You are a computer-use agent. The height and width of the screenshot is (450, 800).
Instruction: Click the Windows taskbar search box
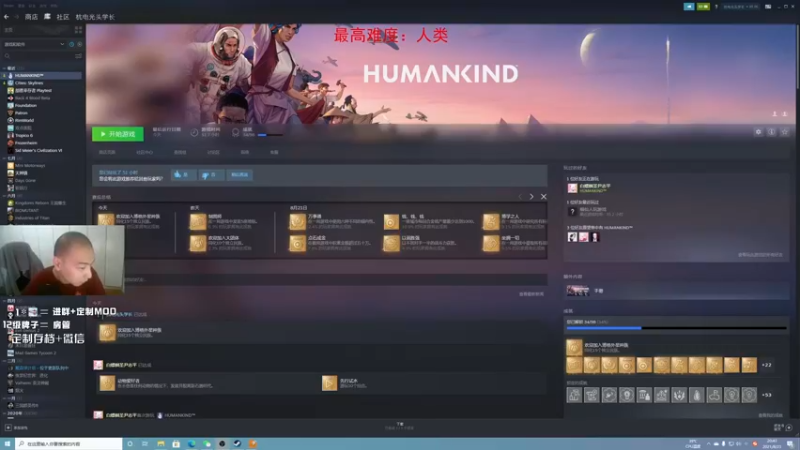click(69, 444)
